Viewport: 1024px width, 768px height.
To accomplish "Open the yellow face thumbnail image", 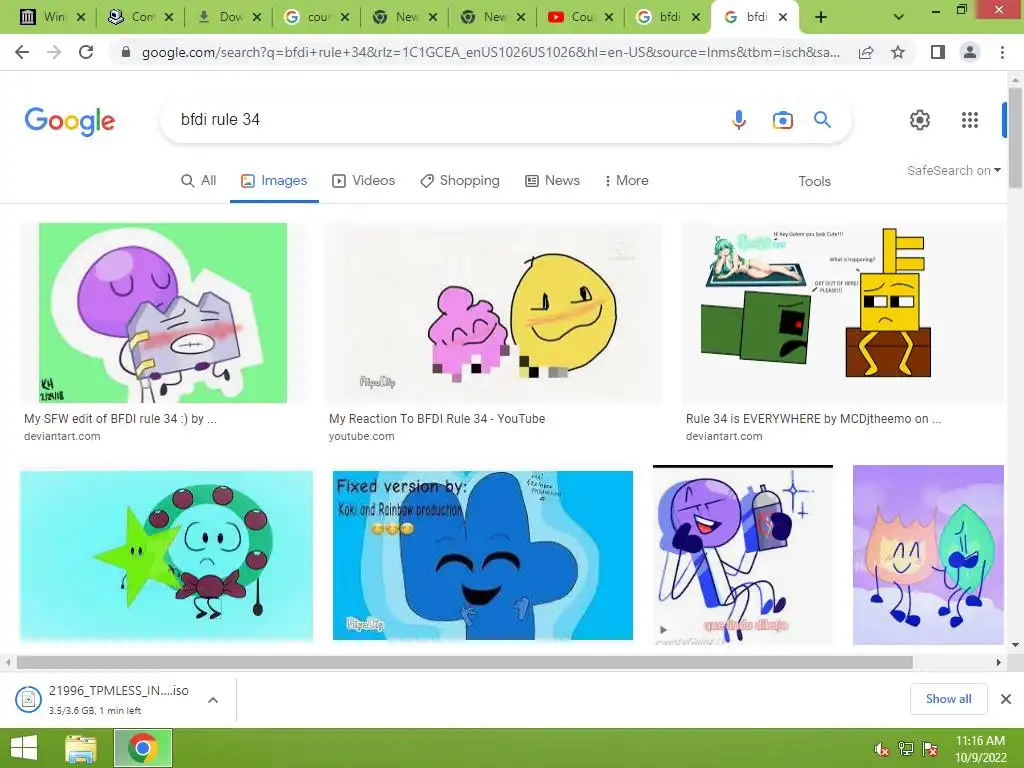I will tap(493, 313).
